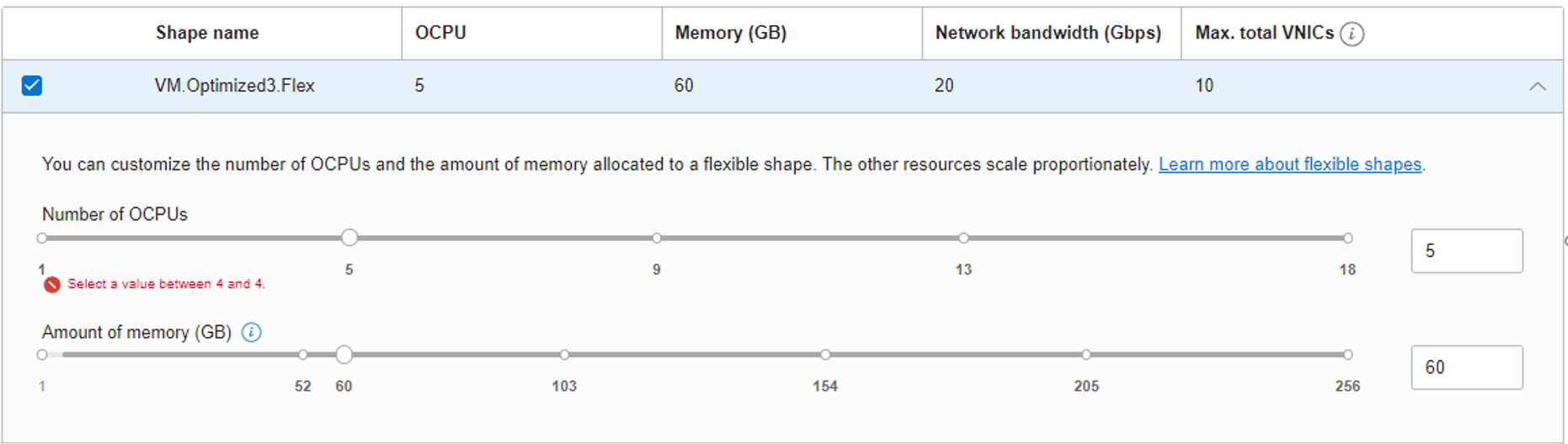Click the Amount of memory input field
Screen dimensions: 1568x444
click(1466, 367)
